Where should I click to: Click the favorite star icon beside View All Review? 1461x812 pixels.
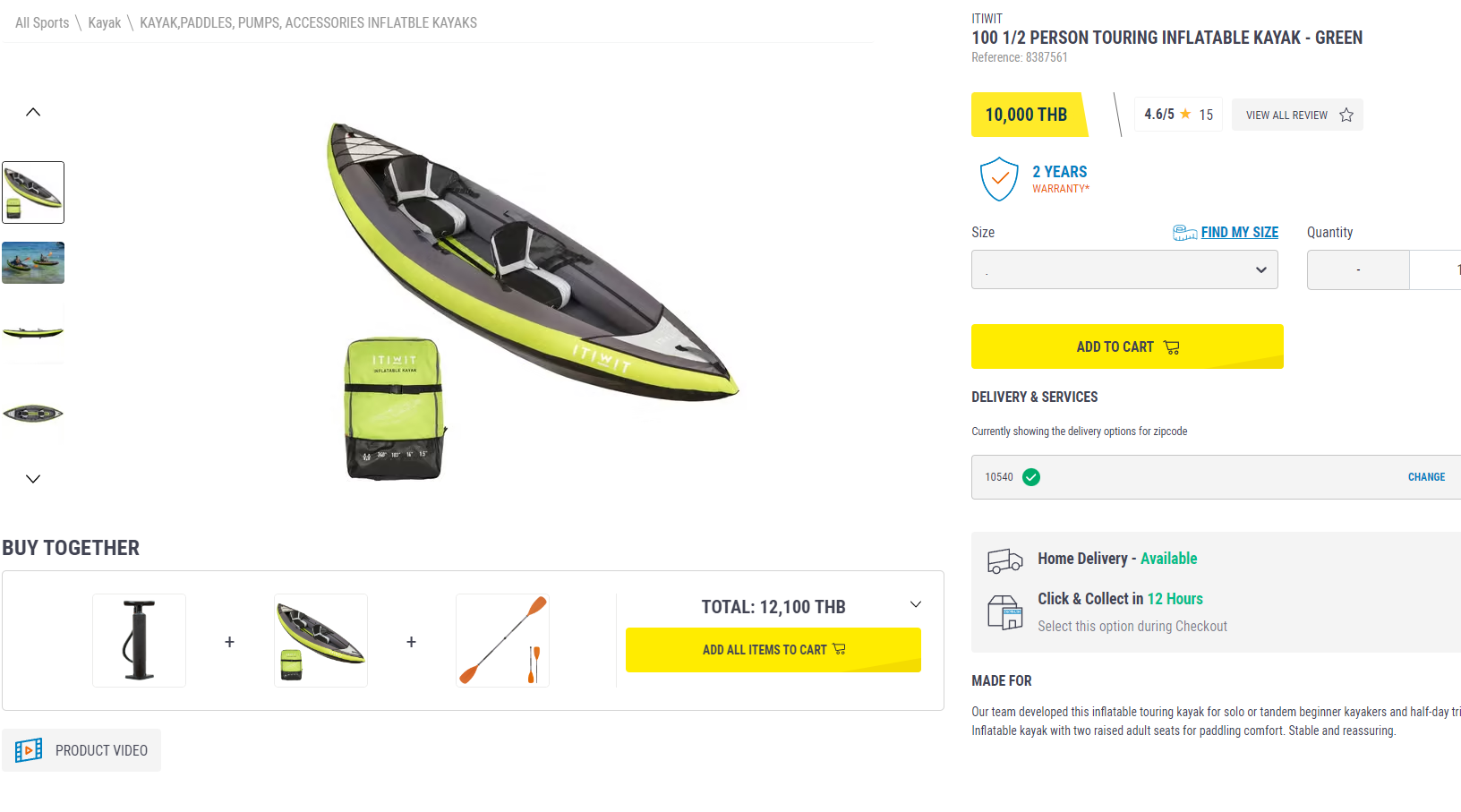coord(1346,115)
